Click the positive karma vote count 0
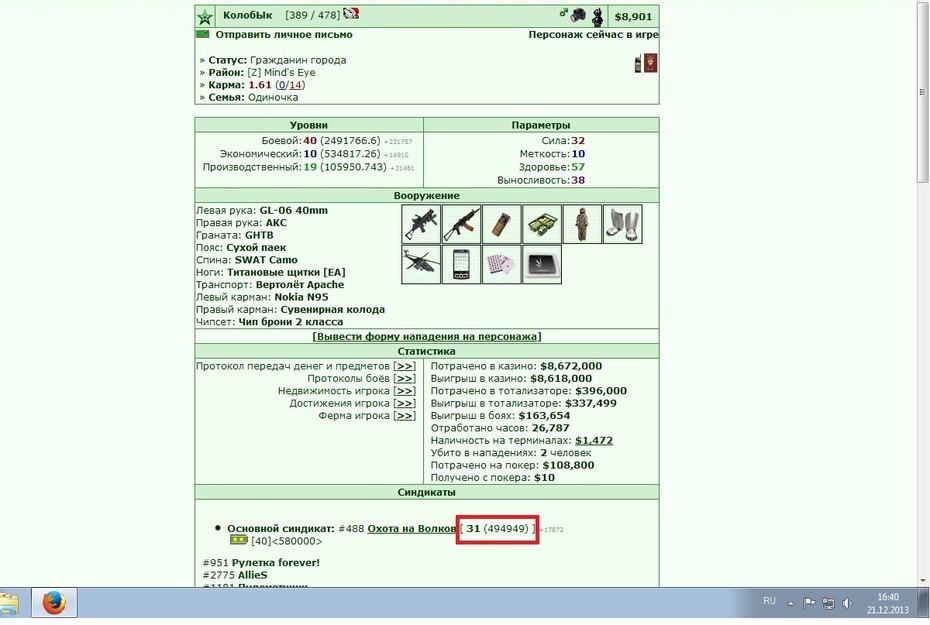Image resolution: width=930 pixels, height=625 pixels. pyautogui.click(x=282, y=85)
